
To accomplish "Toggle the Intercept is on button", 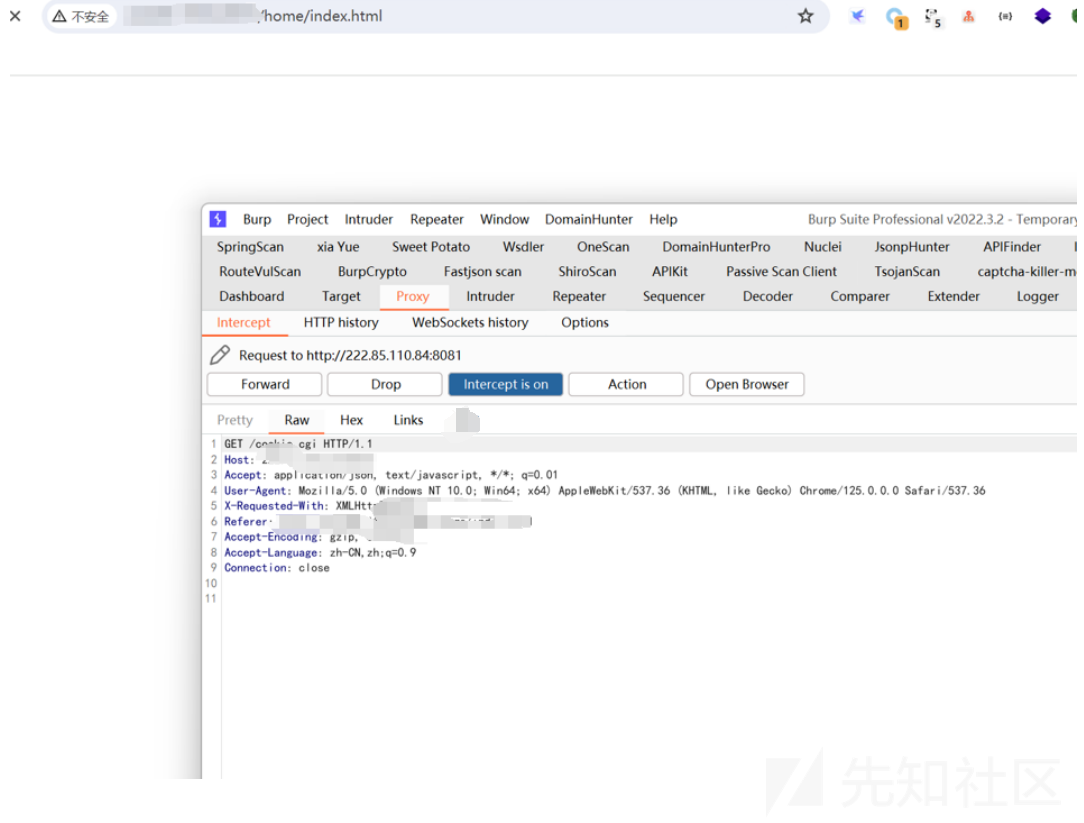I will pyautogui.click(x=505, y=385).
